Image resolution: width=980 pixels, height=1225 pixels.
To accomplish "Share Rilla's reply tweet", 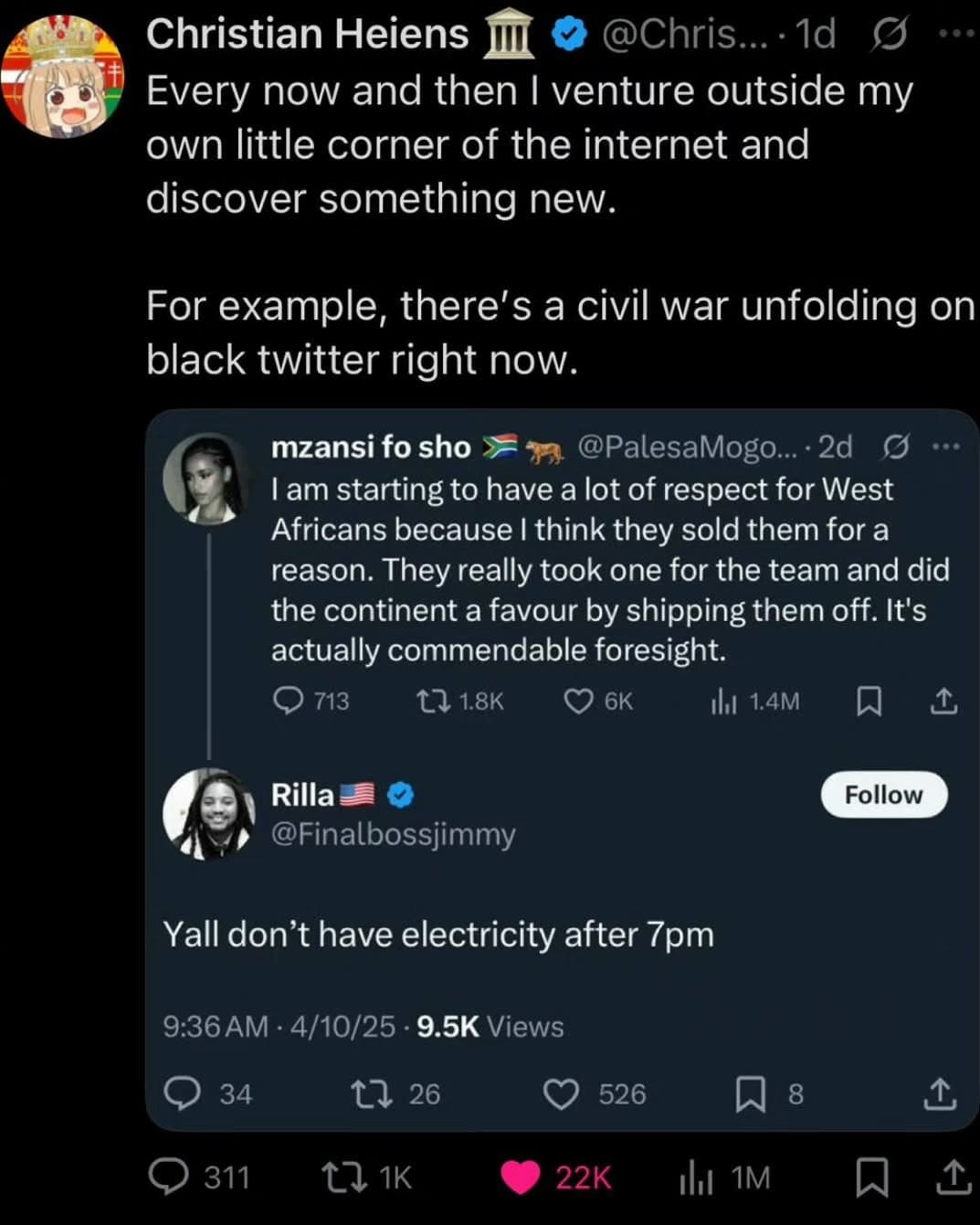I will (940, 1093).
